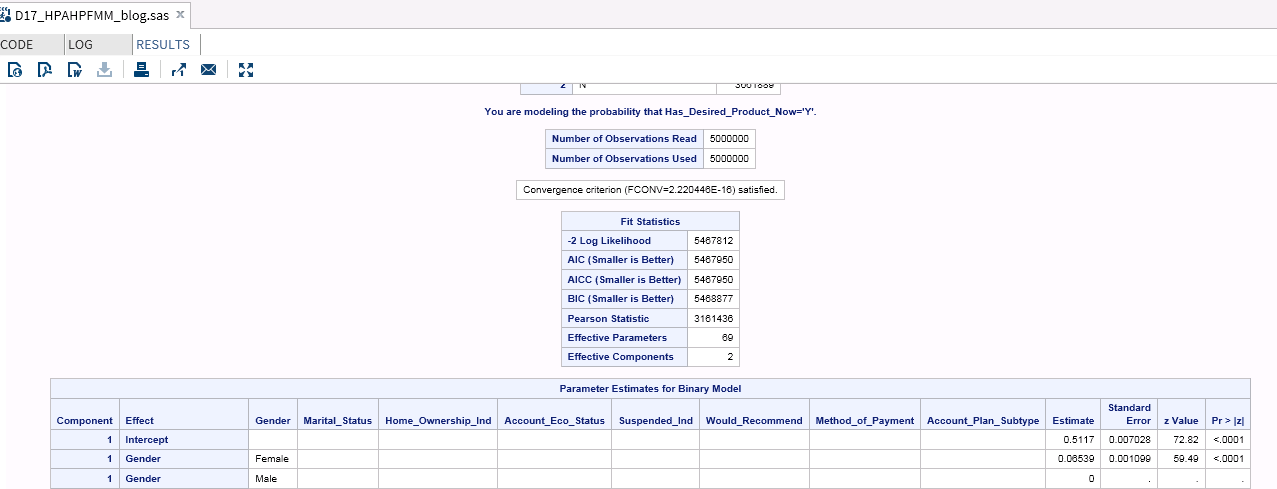The width and height of the screenshot is (1277, 489).
Task: Click the 'Marital_Status' column header
Action: 337,420
